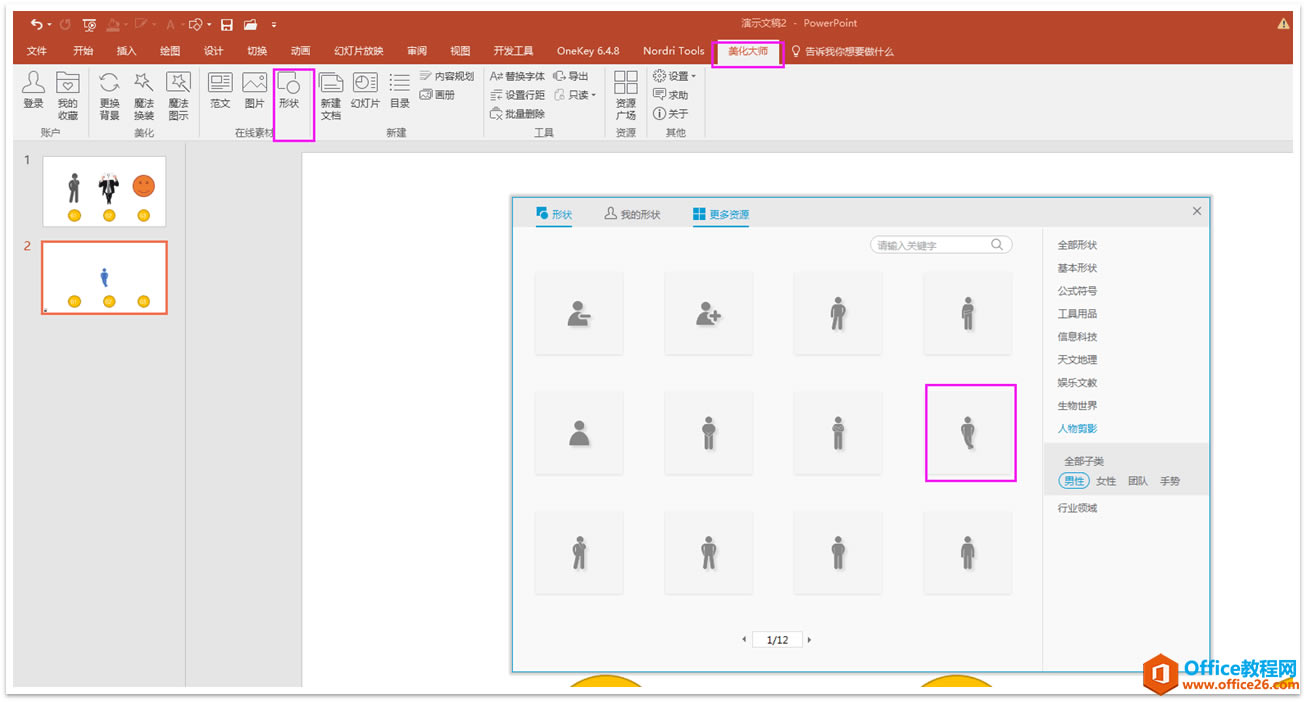Save the presentation with the floppy icon
Viewport: 1306px width, 702px height.
(x=227, y=24)
